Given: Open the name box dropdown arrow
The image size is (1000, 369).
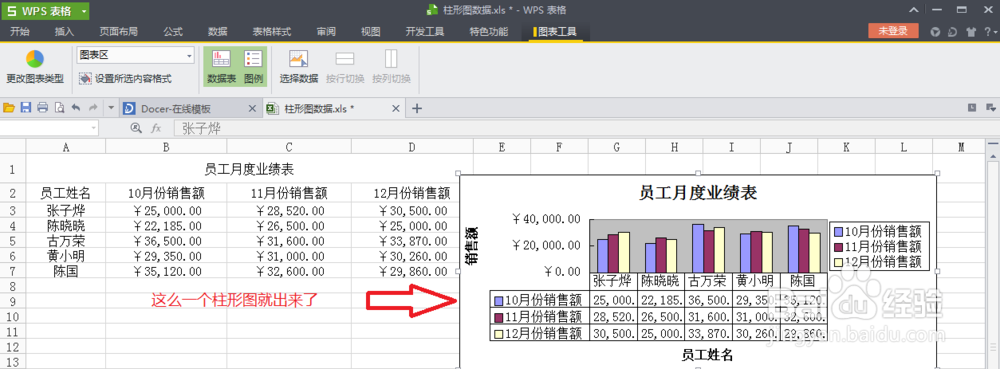Looking at the screenshot, I should pyautogui.click(x=94, y=128).
